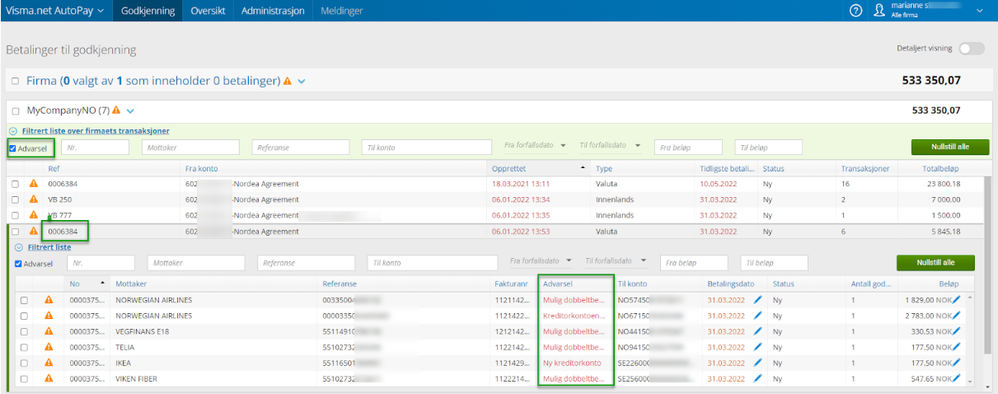
Task: Collapse the Filtrert liste expander icon
Action: coord(18,247)
